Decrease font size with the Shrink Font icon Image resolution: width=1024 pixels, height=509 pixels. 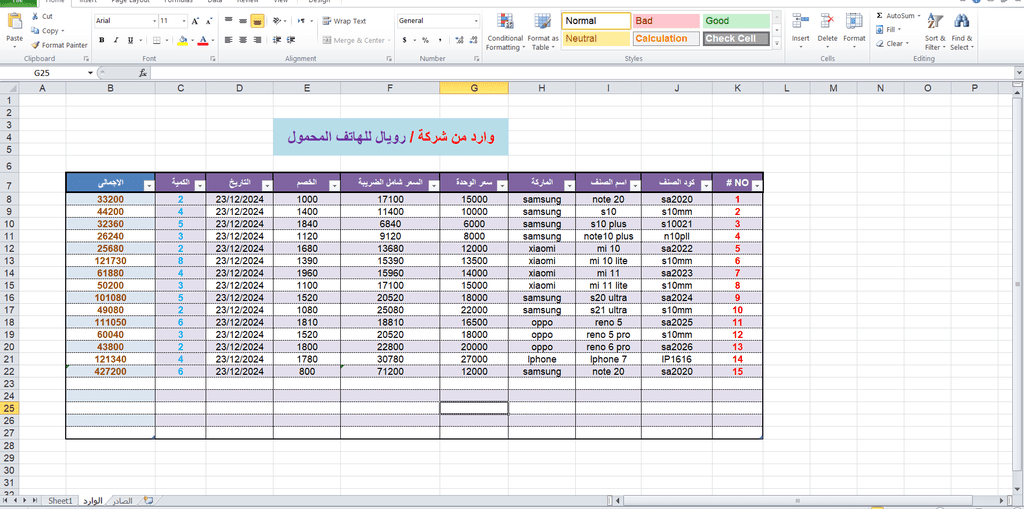[208, 21]
